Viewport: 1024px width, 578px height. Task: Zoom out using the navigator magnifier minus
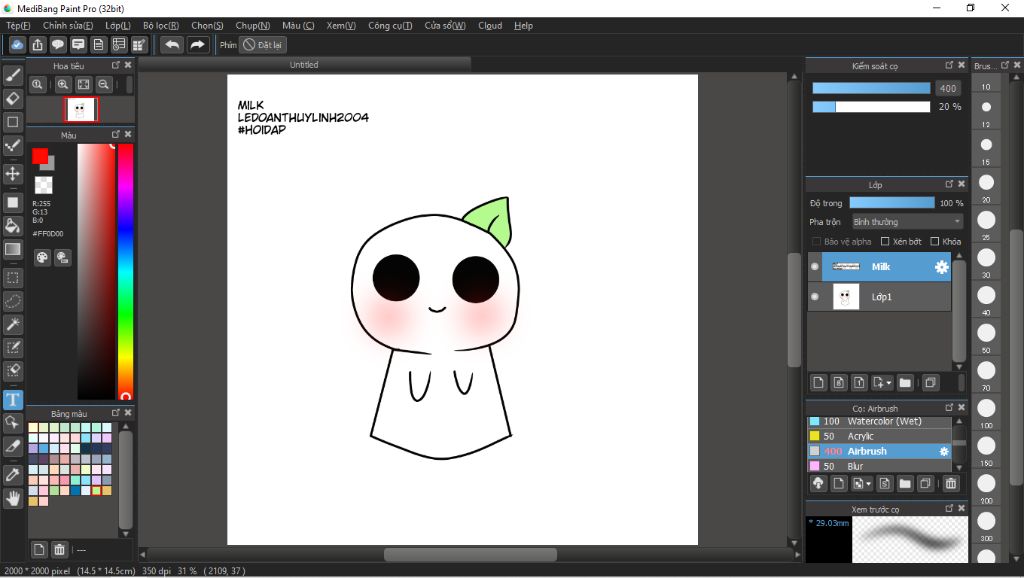tap(103, 84)
